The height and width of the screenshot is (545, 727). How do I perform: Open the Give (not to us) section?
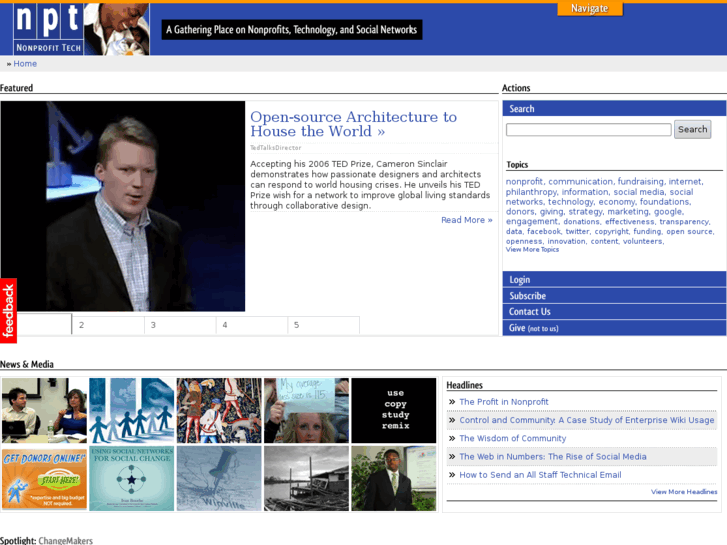tap(533, 328)
